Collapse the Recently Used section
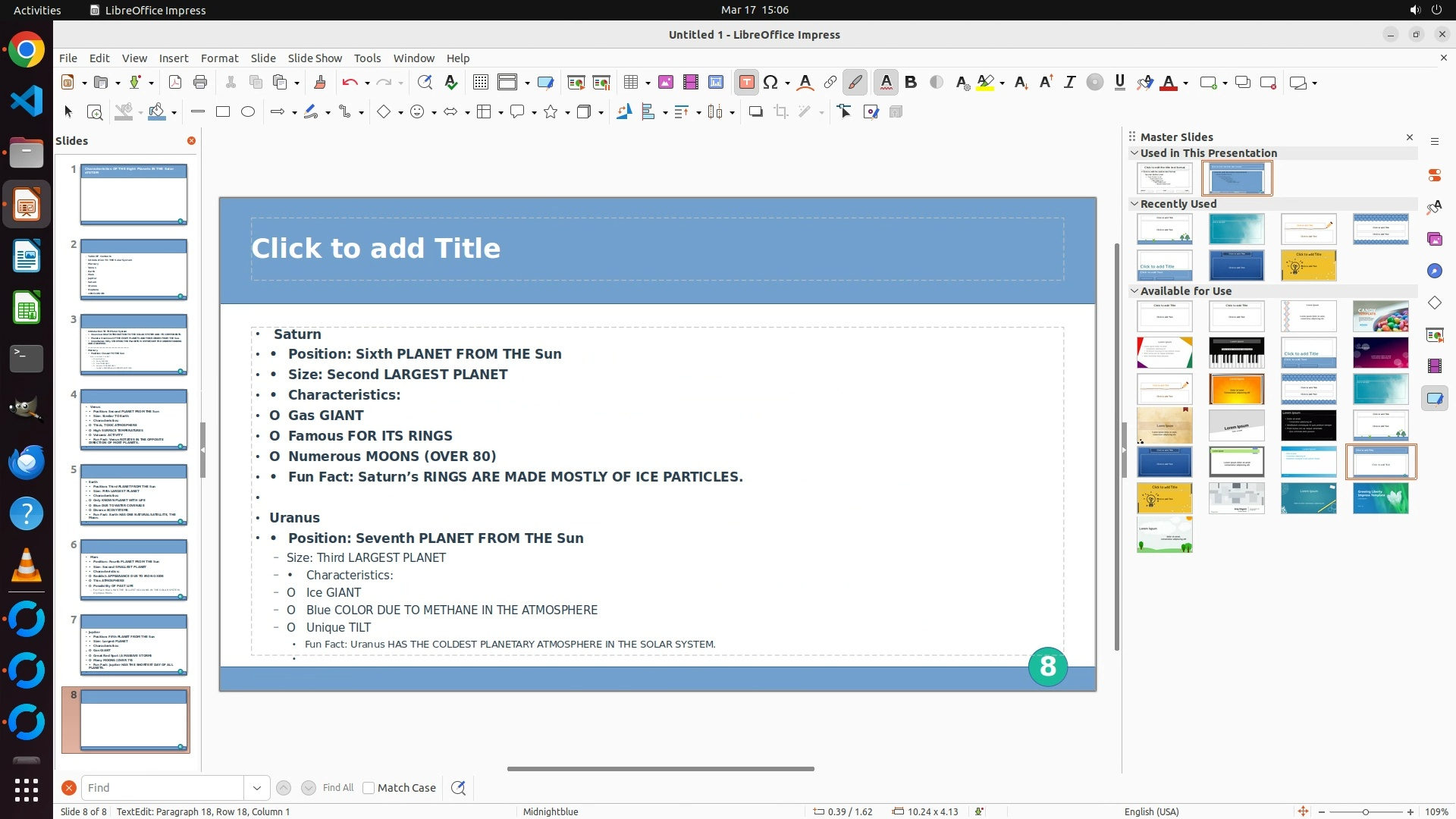 click(1134, 204)
